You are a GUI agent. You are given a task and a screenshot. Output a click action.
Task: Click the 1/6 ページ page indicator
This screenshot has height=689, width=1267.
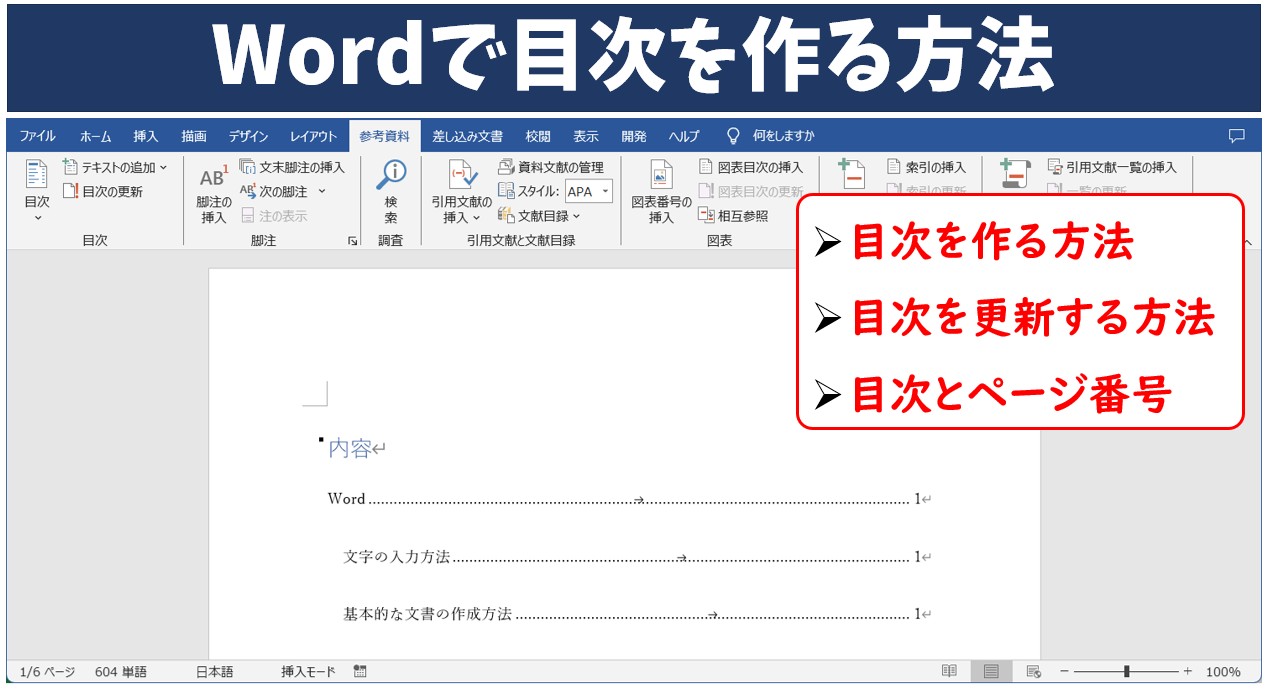click(47, 672)
